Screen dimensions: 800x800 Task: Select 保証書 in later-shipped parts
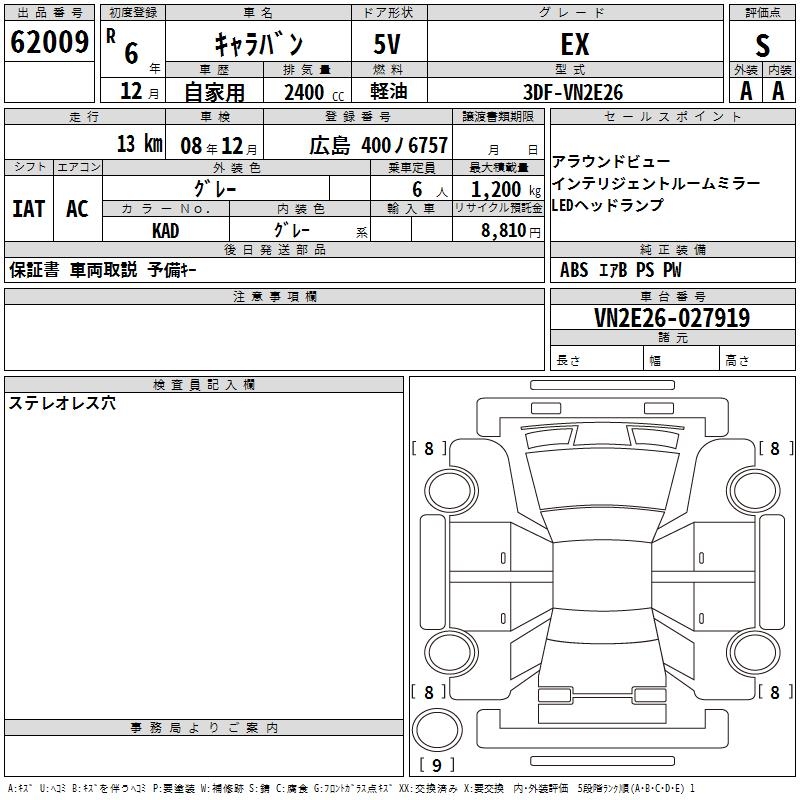click(34, 269)
